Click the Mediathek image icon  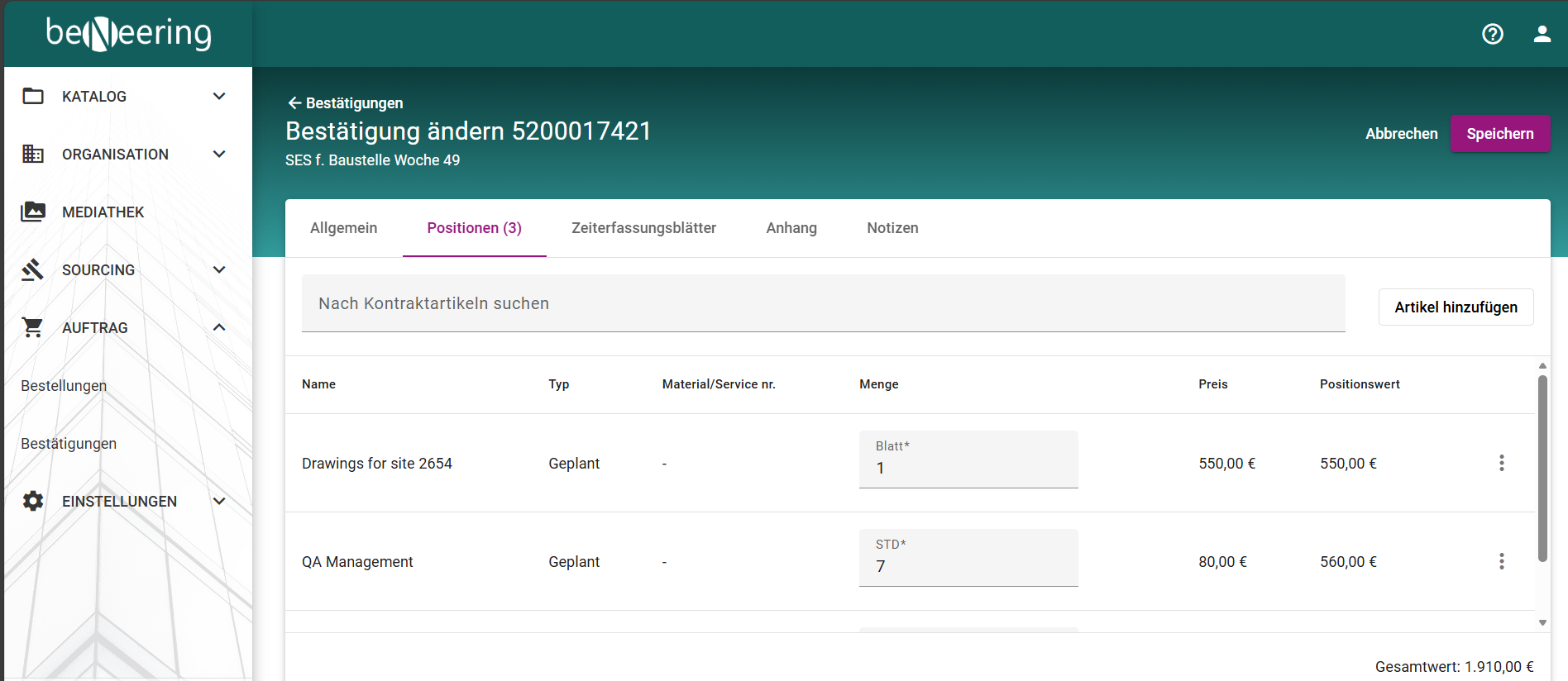(33, 212)
